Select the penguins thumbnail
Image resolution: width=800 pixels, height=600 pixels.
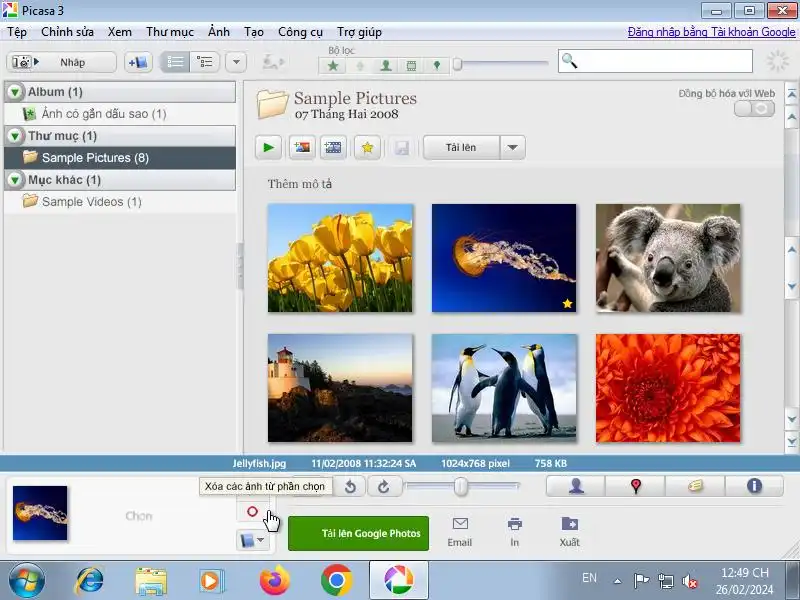504,388
